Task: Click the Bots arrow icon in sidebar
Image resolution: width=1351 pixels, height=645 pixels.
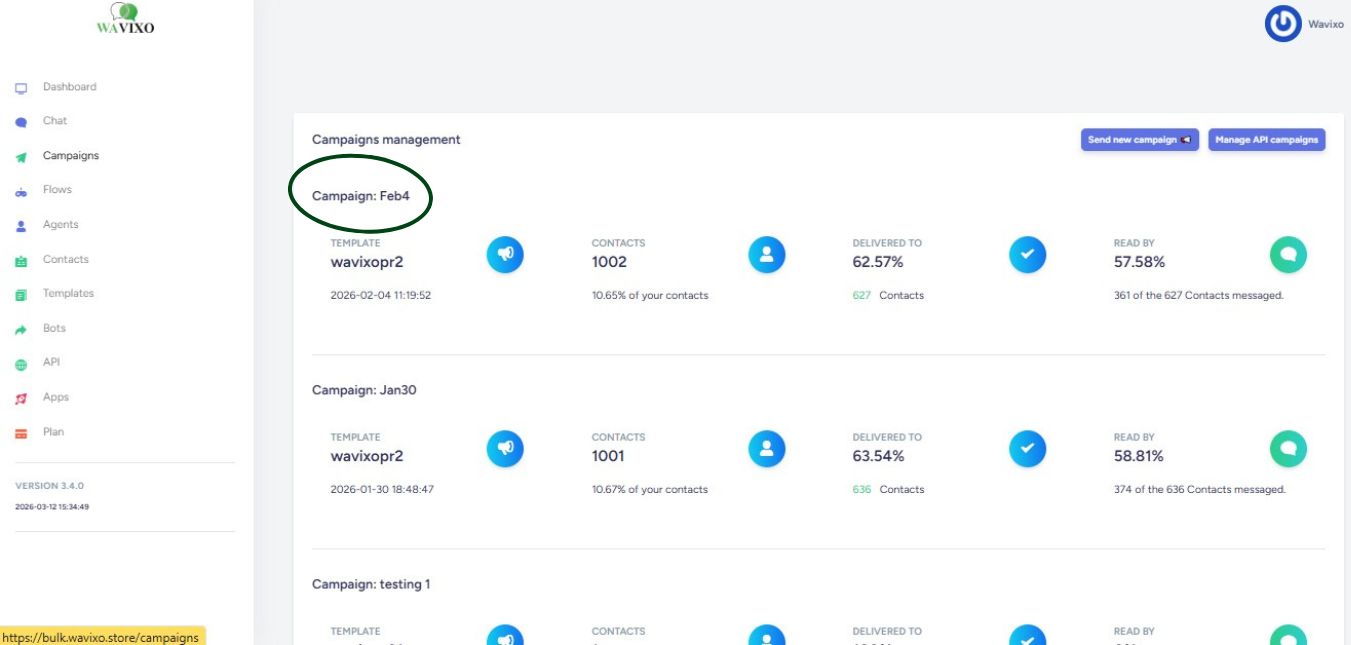Action: 21,329
